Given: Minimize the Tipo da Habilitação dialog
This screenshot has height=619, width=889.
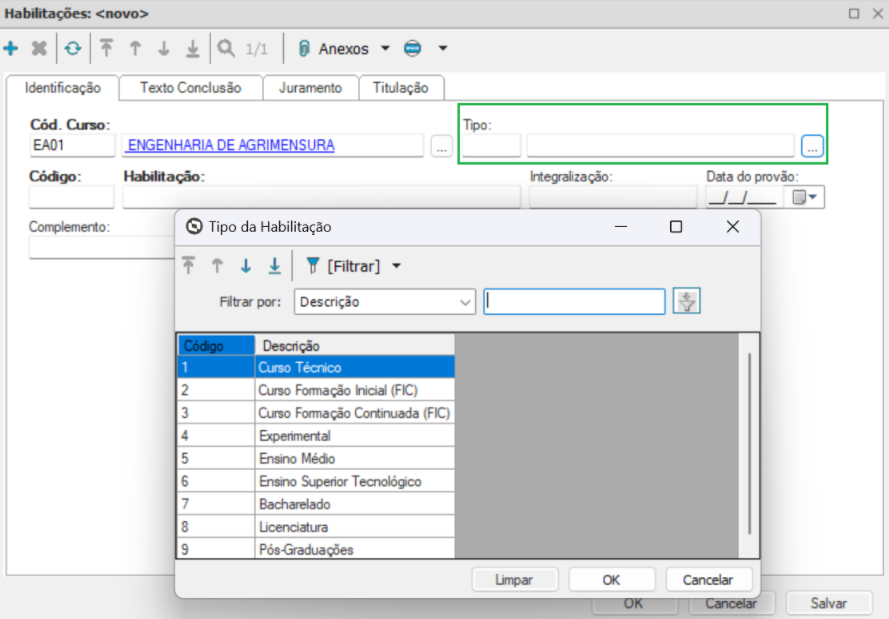Looking at the screenshot, I should click(x=621, y=227).
